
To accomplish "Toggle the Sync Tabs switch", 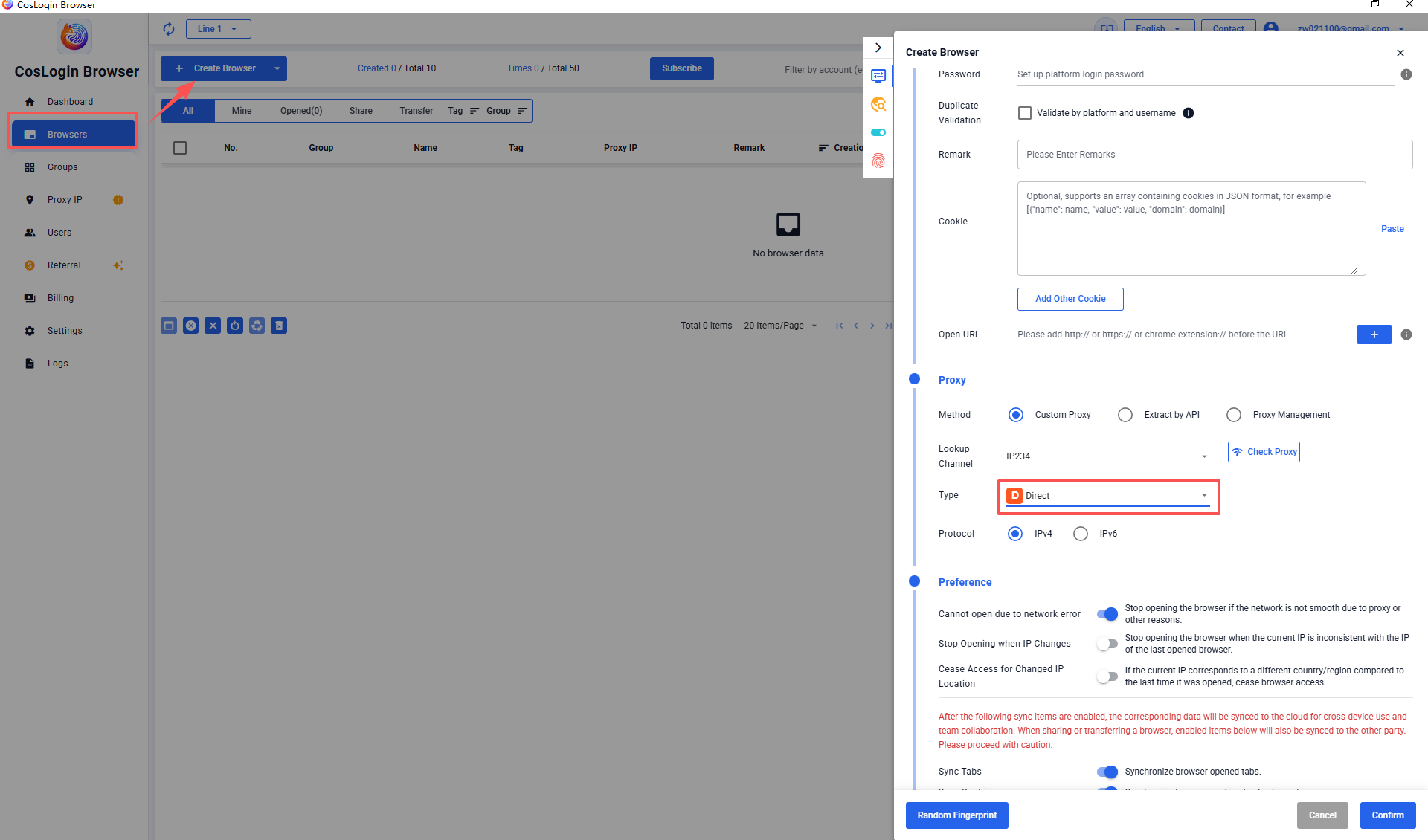I will click(1107, 772).
